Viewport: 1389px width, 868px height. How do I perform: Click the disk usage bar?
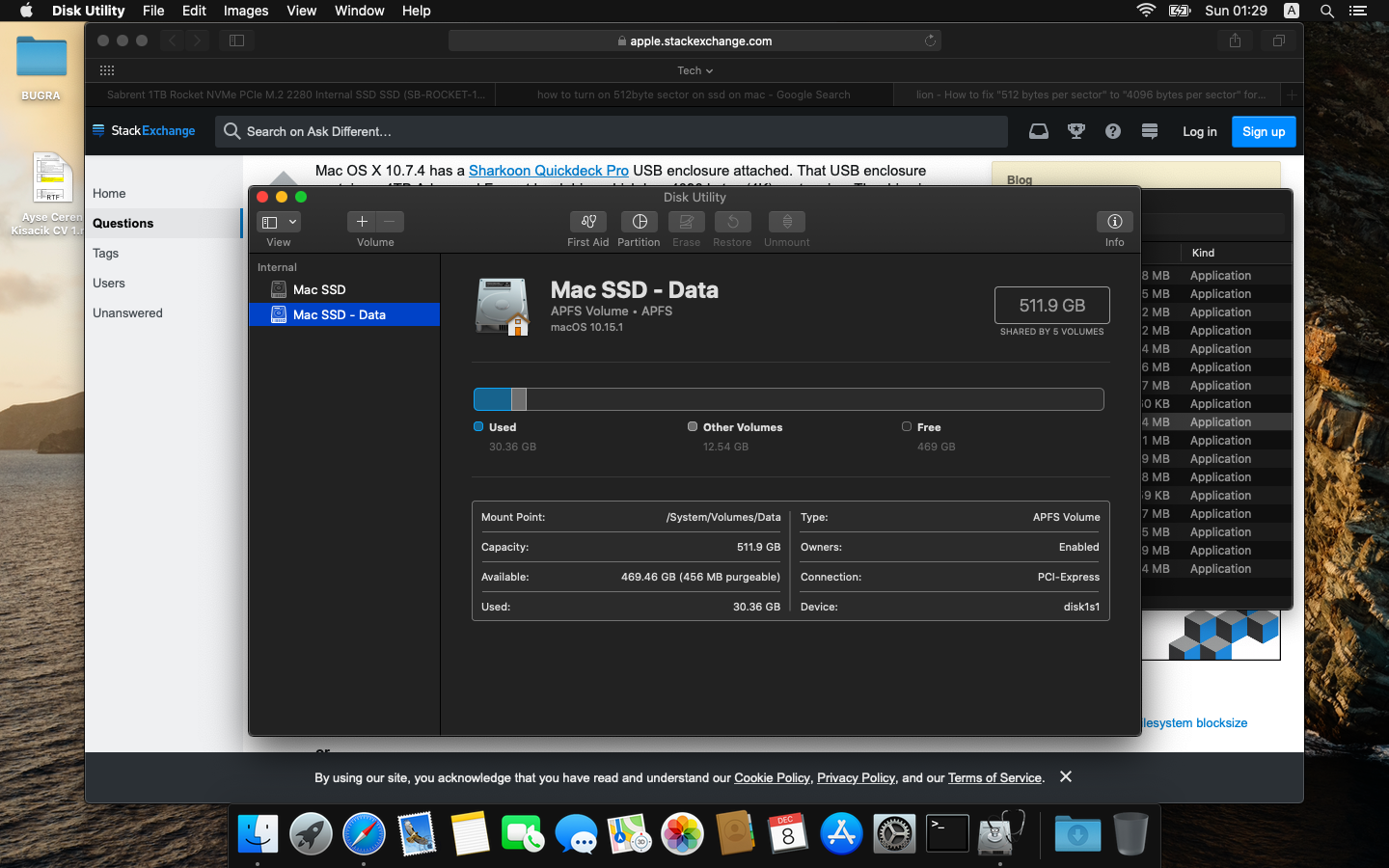(788, 399)
